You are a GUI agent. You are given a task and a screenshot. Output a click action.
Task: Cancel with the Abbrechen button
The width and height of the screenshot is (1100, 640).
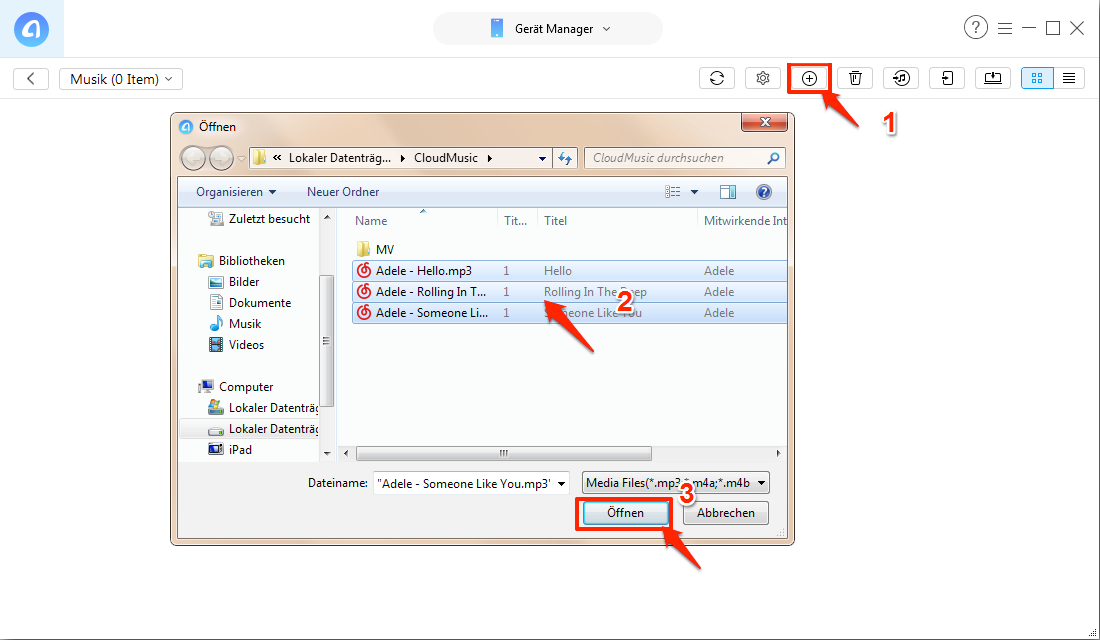[725, 513]
